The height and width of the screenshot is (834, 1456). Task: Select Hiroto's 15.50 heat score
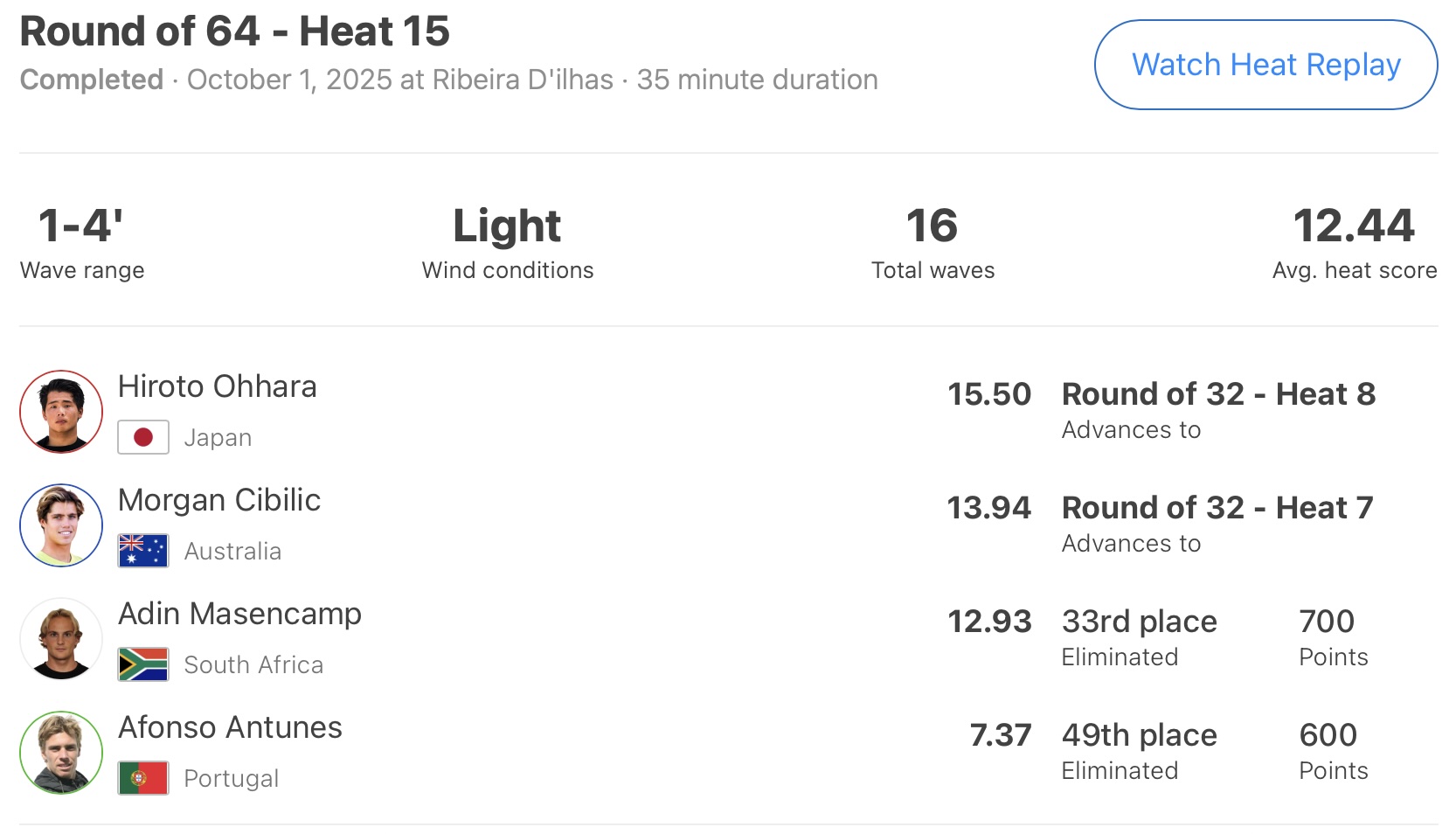coord(989,394)
